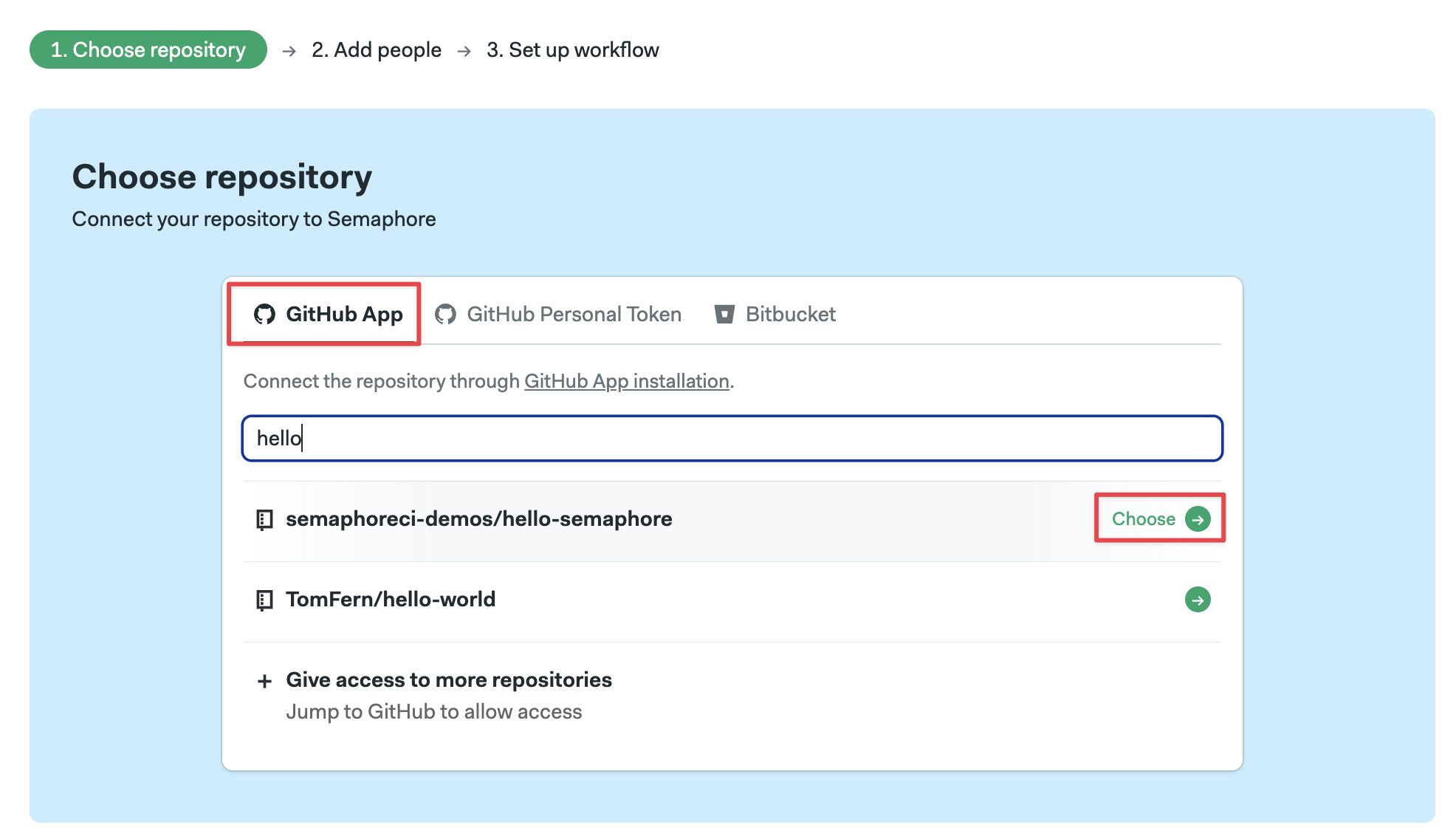Click Give access to more repositories
Viewport: 1456px width, 839px height.
coord(449,679)
